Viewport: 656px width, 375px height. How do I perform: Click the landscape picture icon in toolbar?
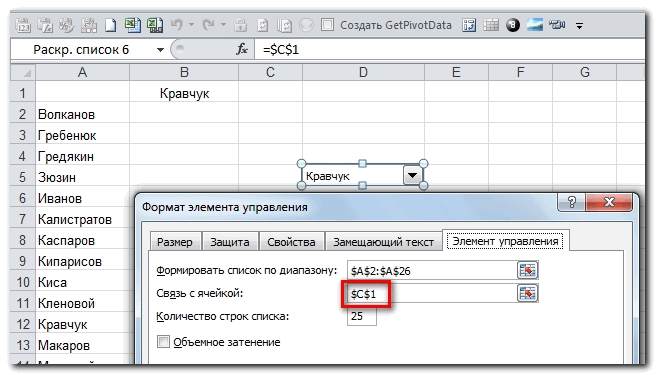coord(534,25)
